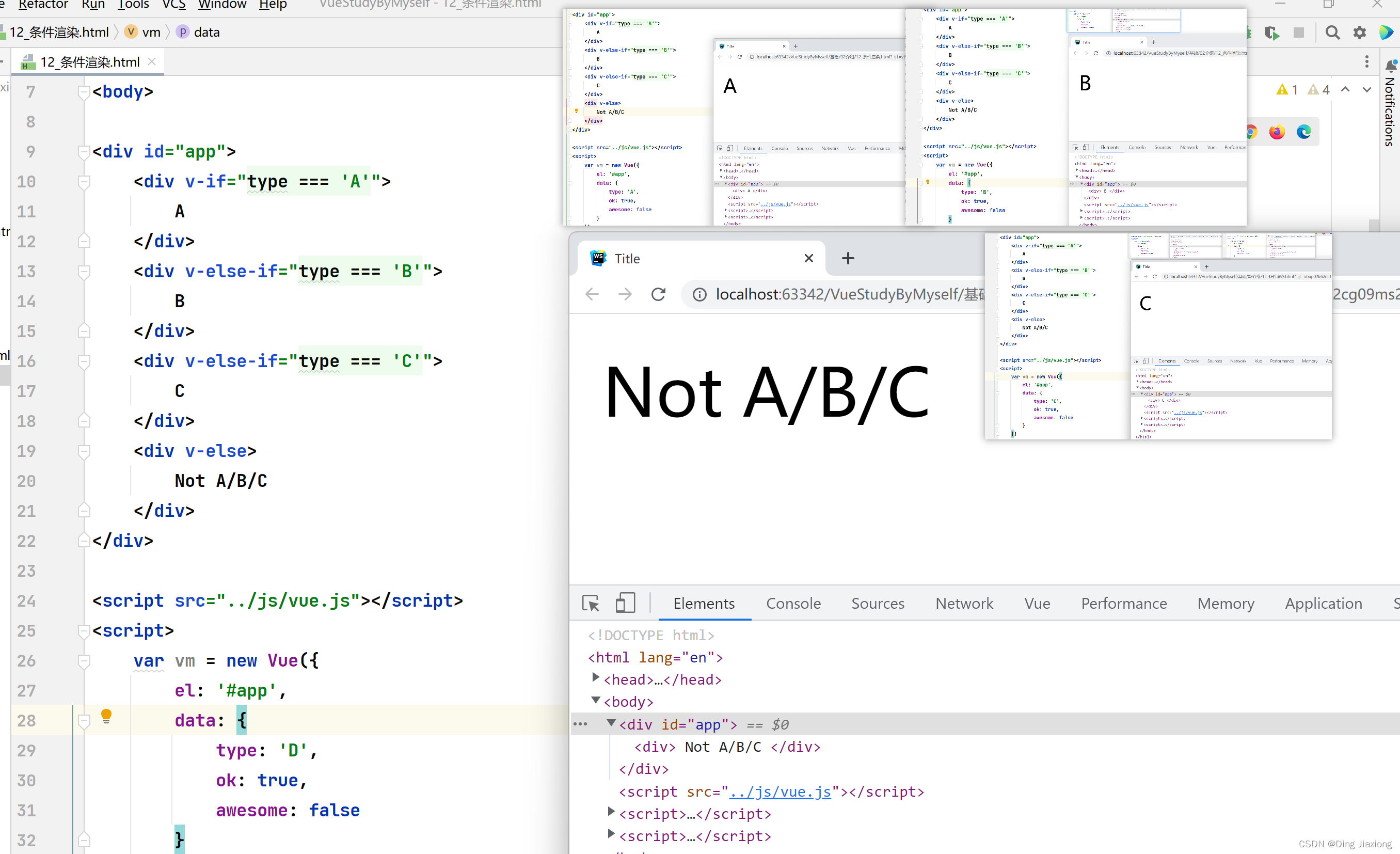Fold the v-else-if B div at line 13

point(84,272)
